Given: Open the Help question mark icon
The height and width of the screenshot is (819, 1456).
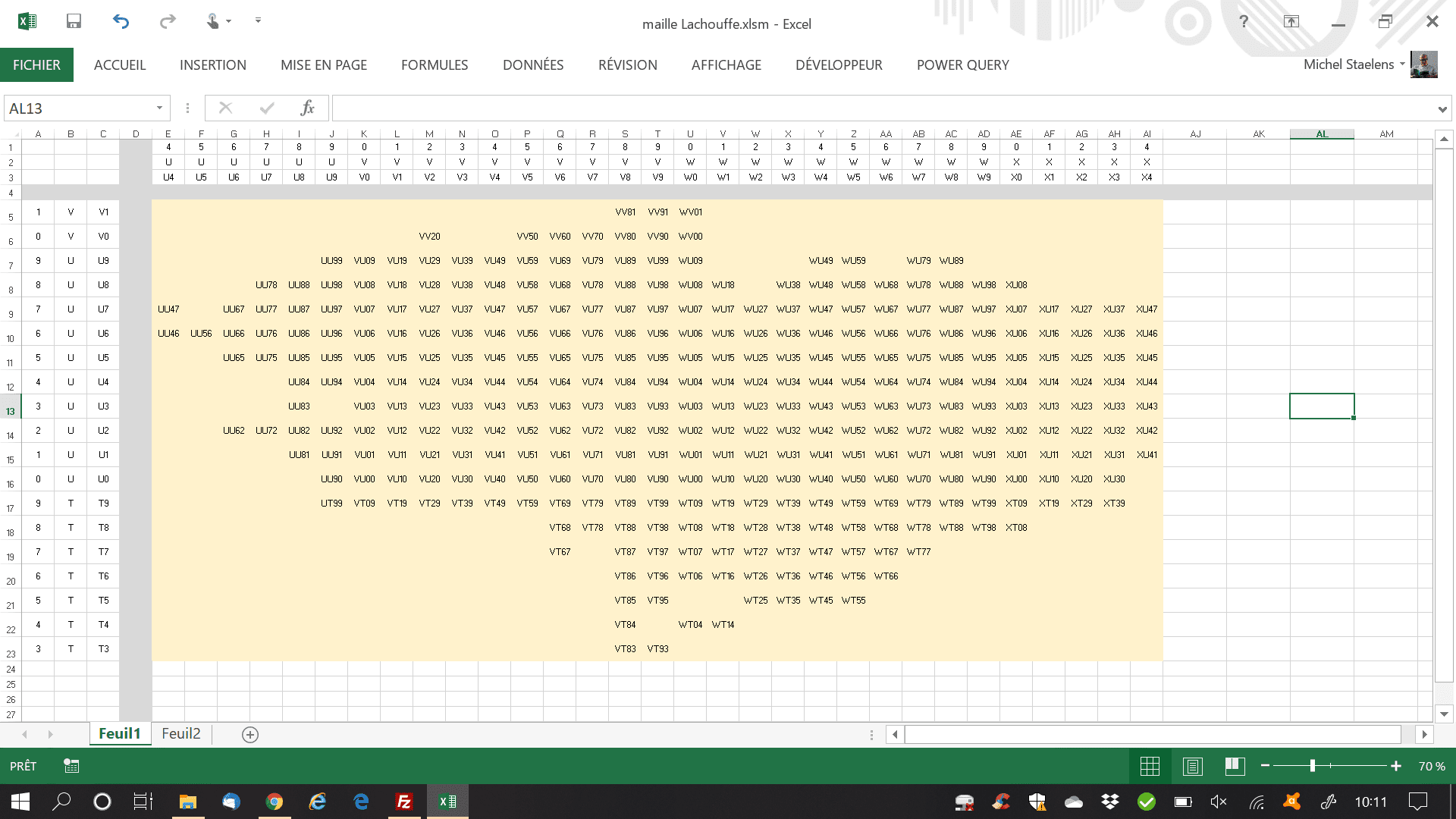Looking at the screenshot, I should tap(1244, 21).
